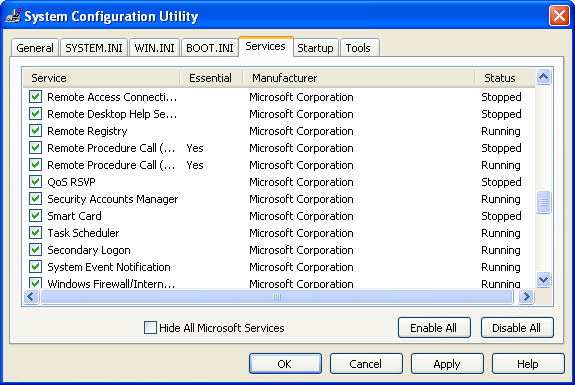Sort by the Service column header

pos(102,78)
